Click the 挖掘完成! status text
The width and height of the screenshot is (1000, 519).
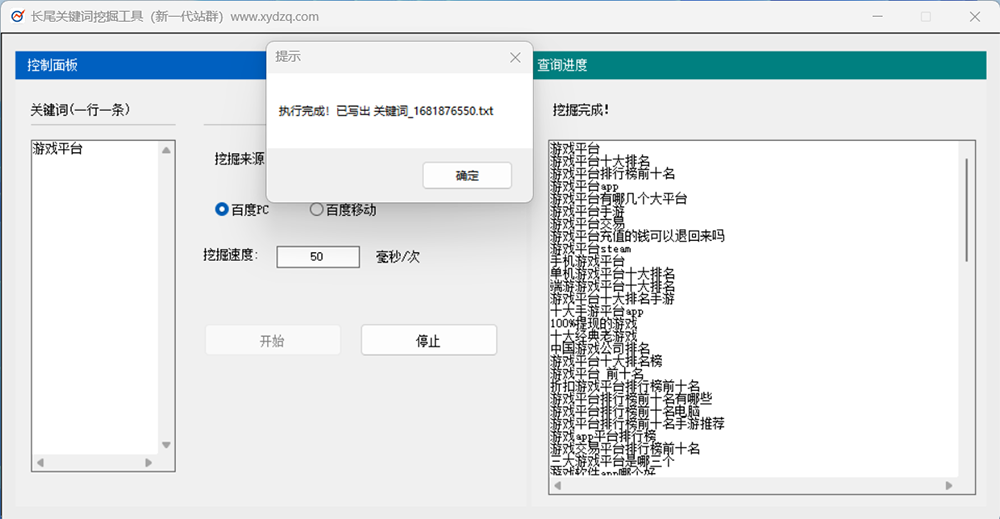click(581, 110)
